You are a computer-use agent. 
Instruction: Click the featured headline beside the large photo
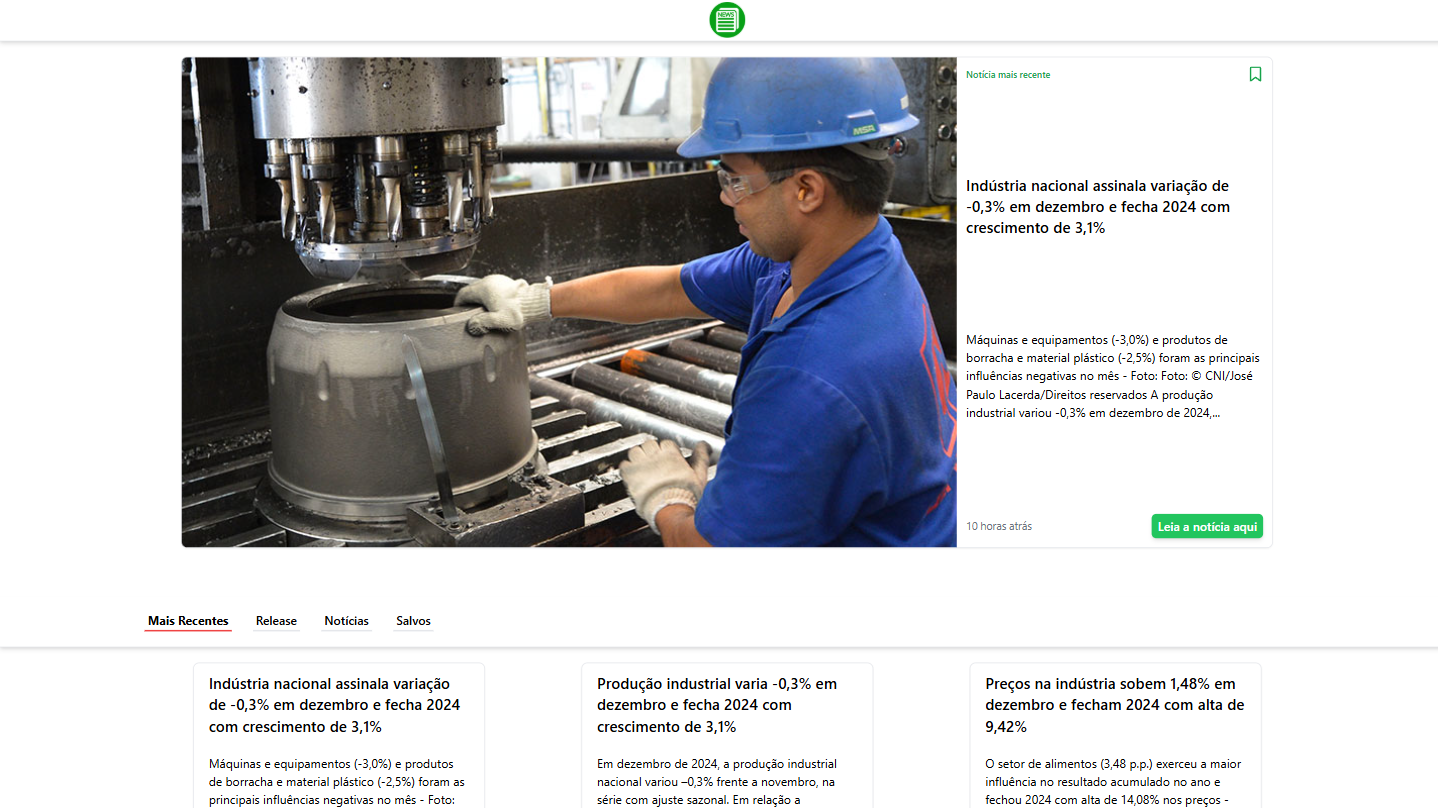coord(1098,207)
